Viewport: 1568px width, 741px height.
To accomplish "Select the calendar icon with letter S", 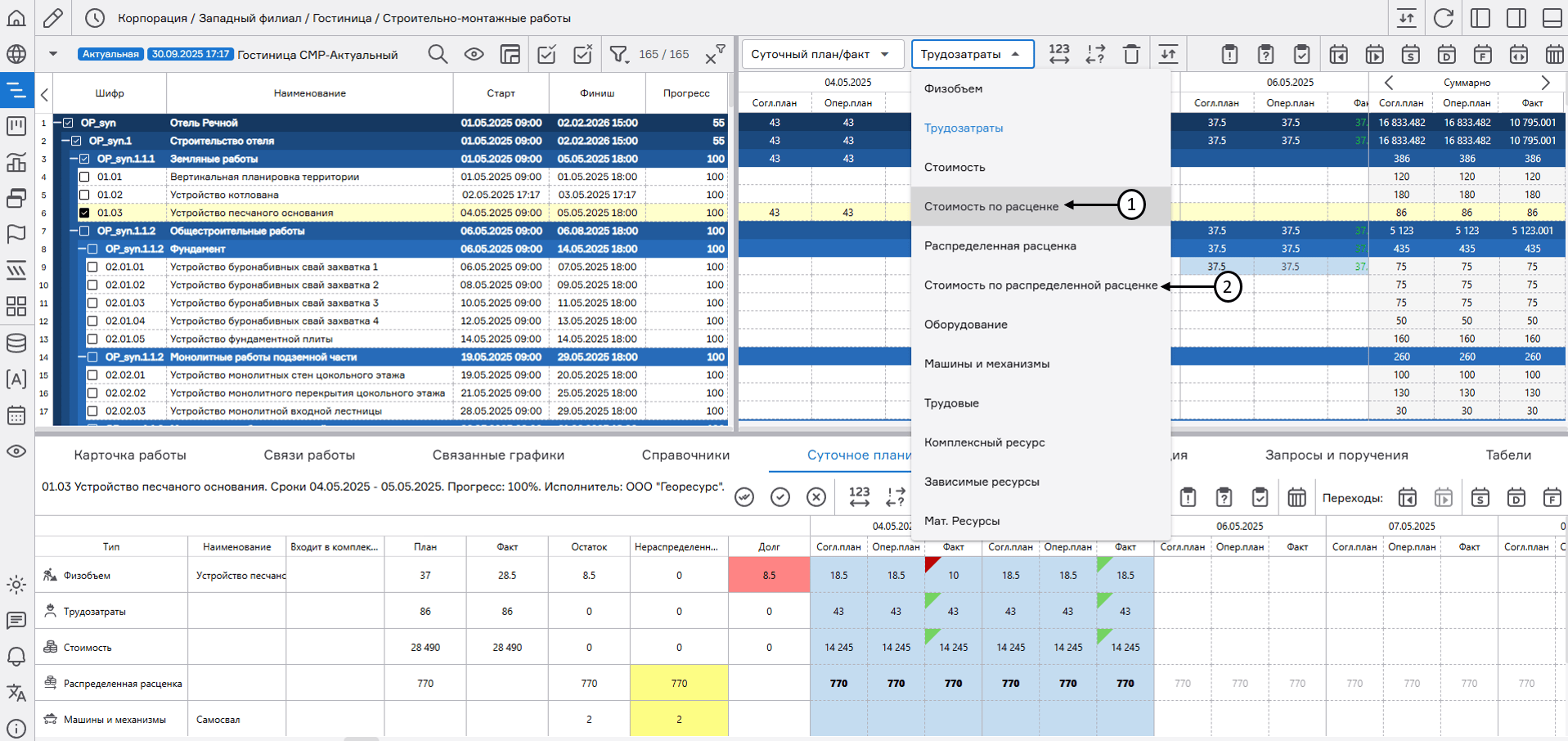I will point(1411,54).
